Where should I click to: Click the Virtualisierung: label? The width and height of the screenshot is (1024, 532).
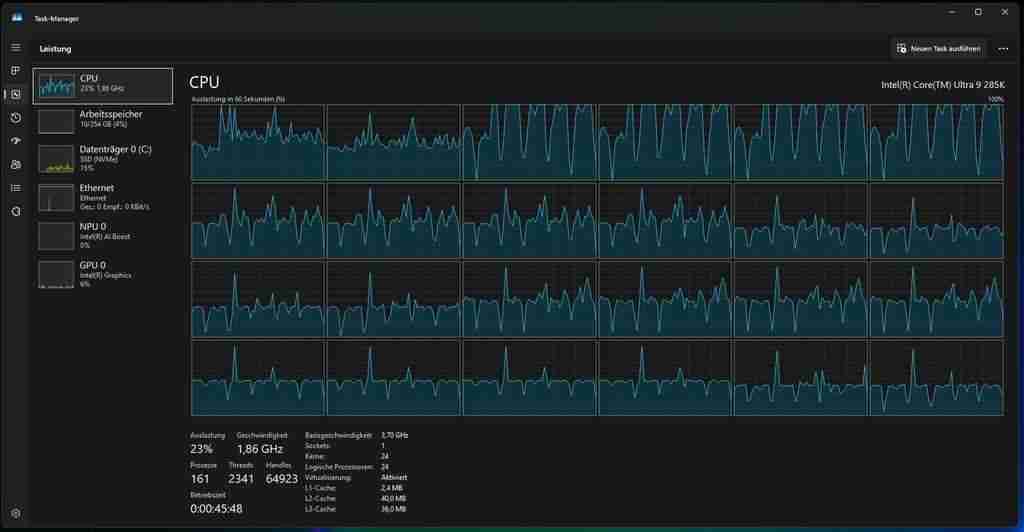click(328, 477)
